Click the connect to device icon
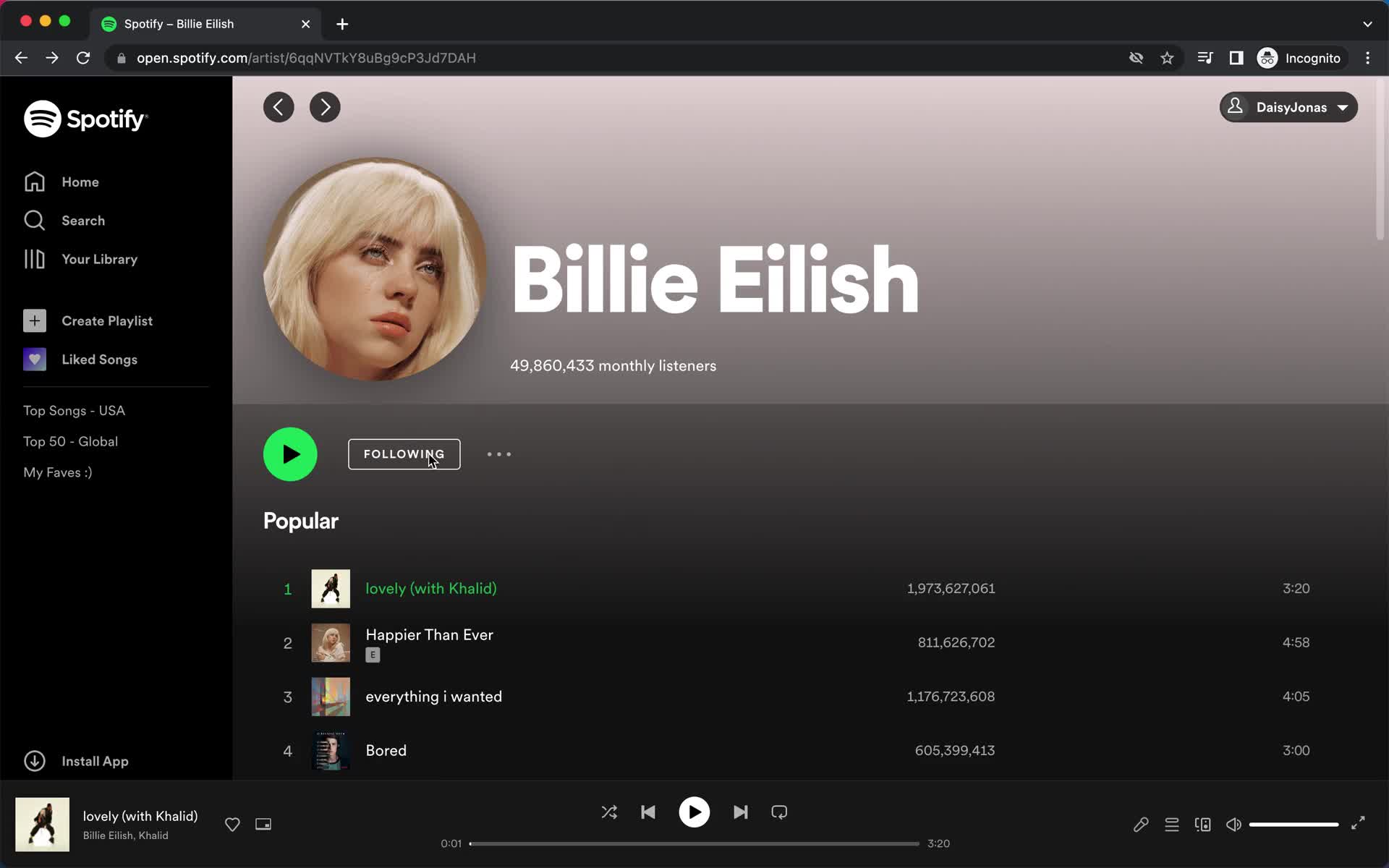The width and height of the screenshot is (1389, 868). pos(1203,824)
